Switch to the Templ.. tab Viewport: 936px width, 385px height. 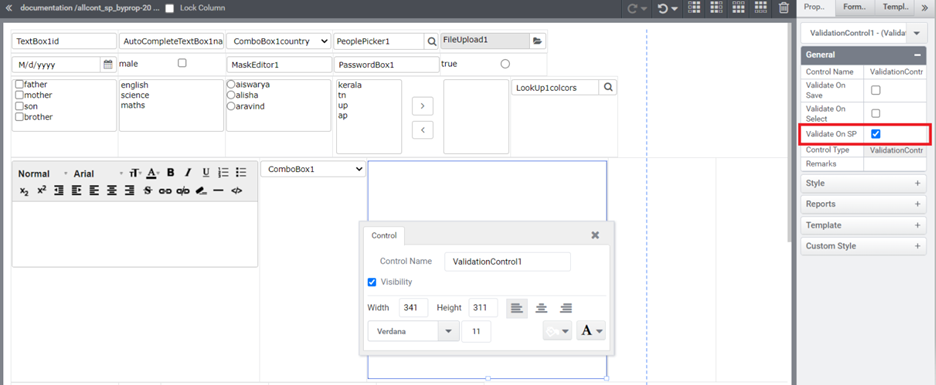point(895,7)
